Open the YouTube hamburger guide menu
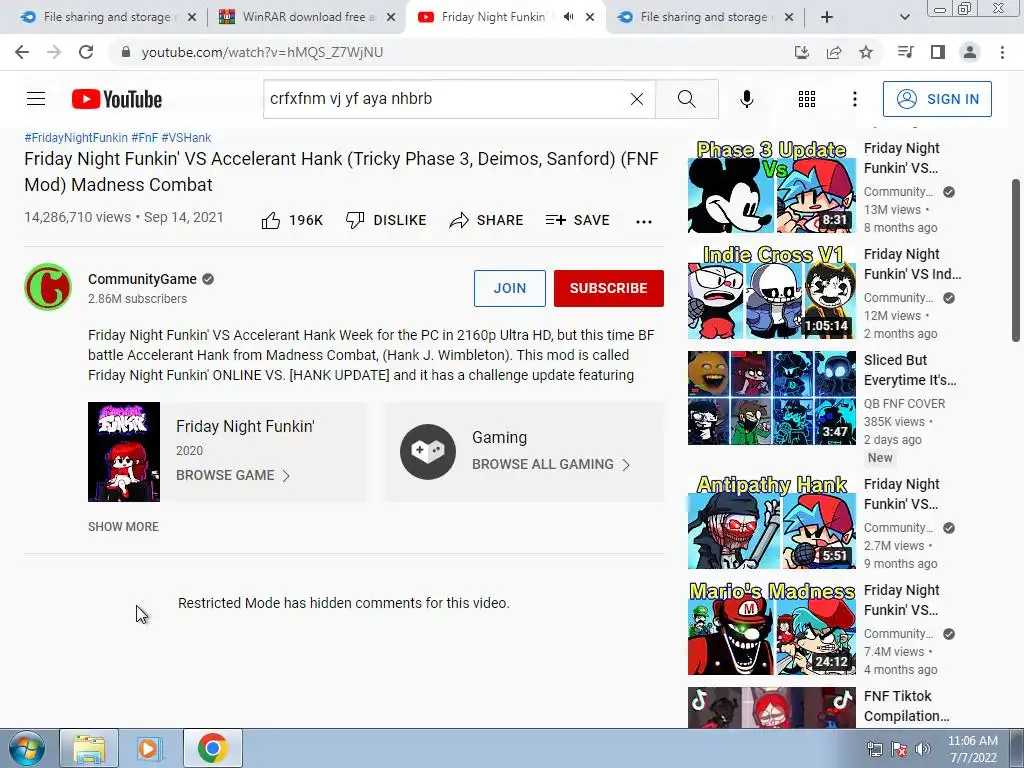This screenshot has width=1024, height=768. [36, 99]
